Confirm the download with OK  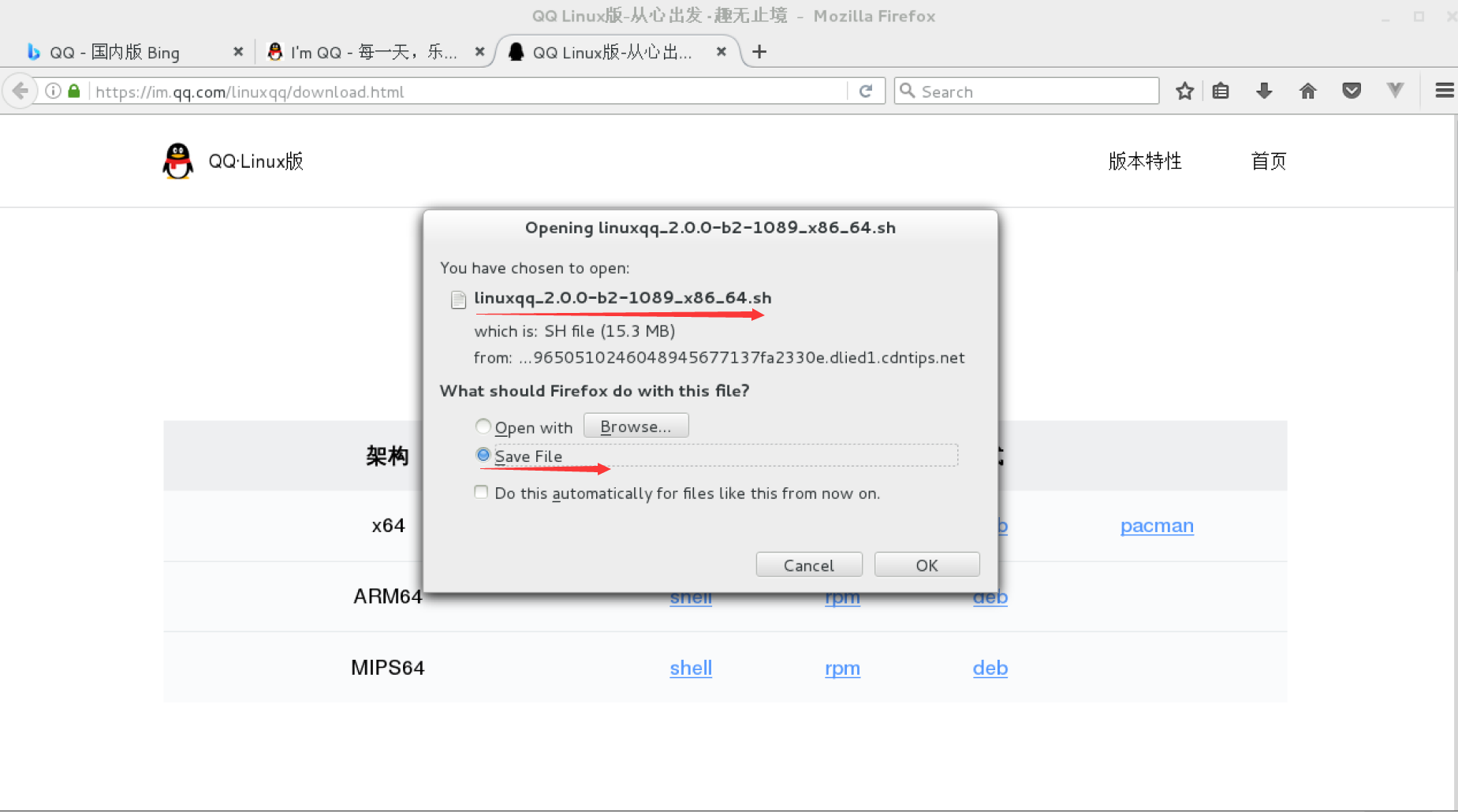tap(927, 564)
